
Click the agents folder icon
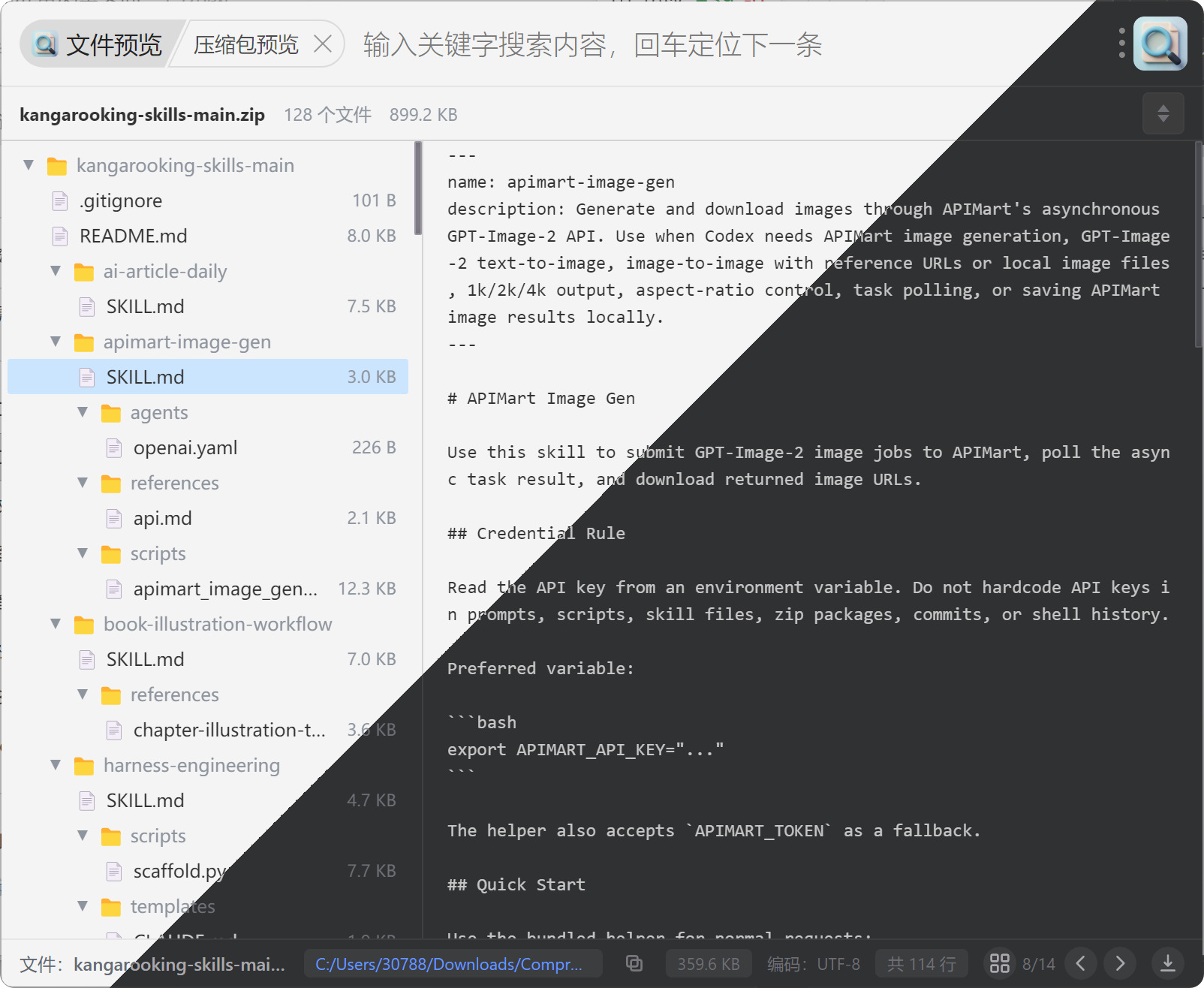pos(111,413)
